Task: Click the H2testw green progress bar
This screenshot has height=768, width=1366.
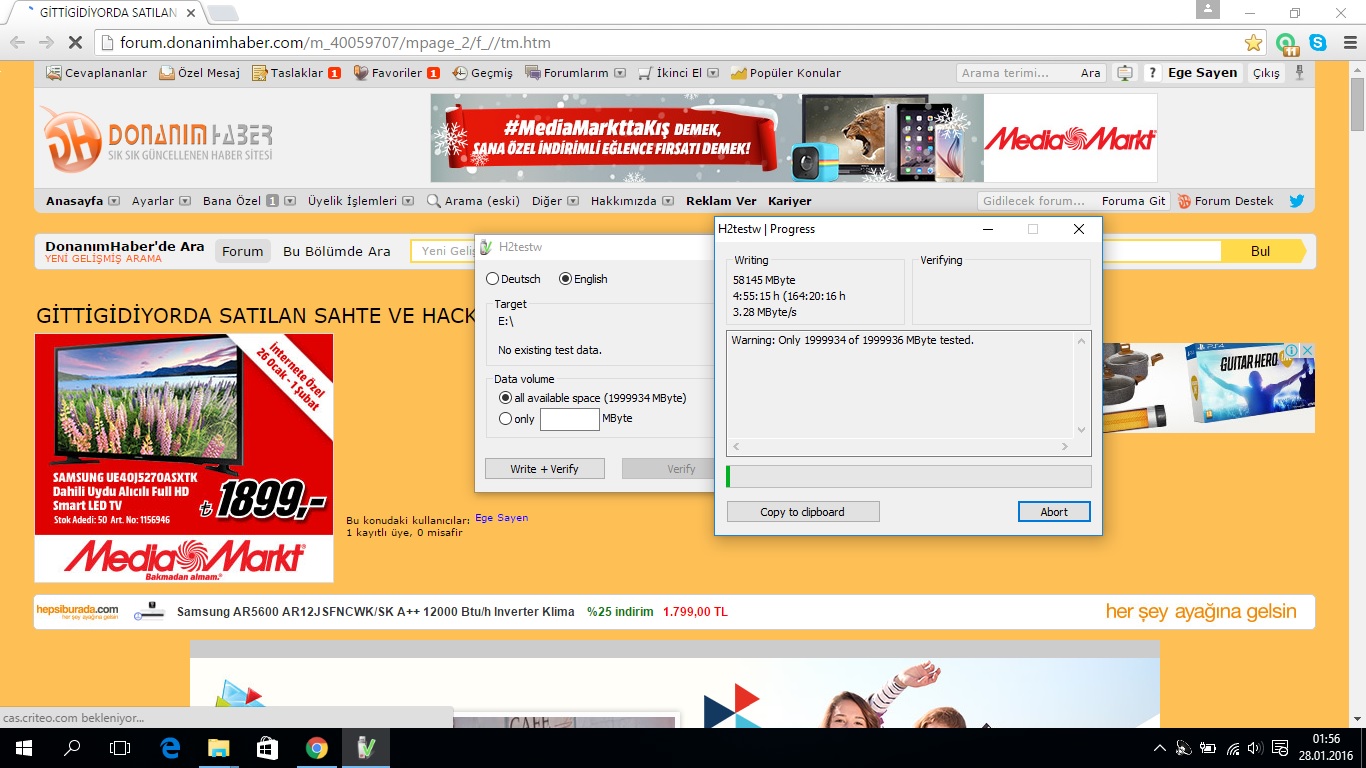Action: click(909, 476)
